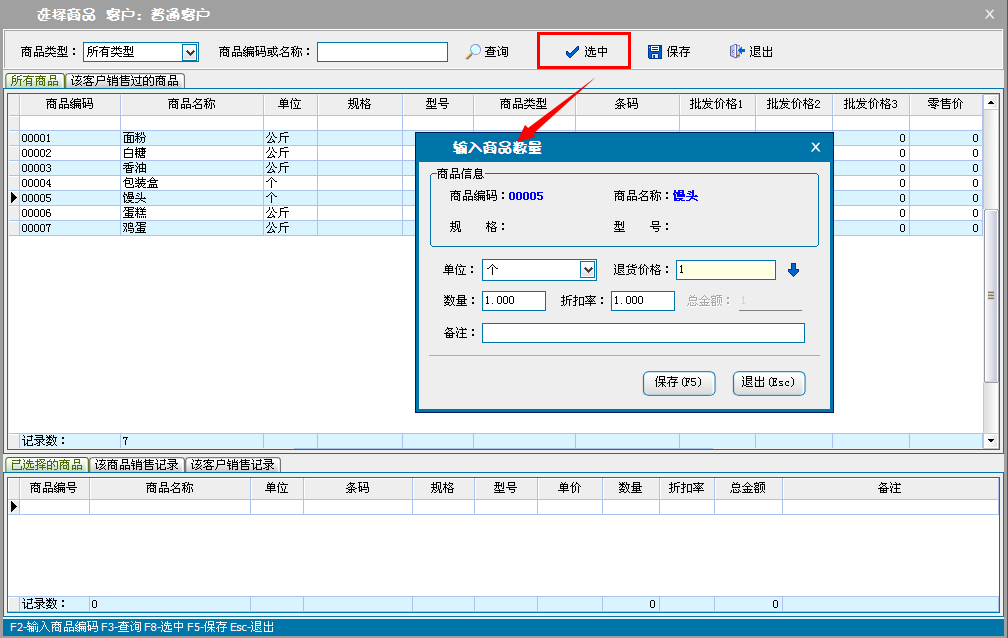Image resolution: width=1008 pixels, height=638 pixels.
Task: Click the blue down arrow beside 退货价格
Action: point(793,270)
